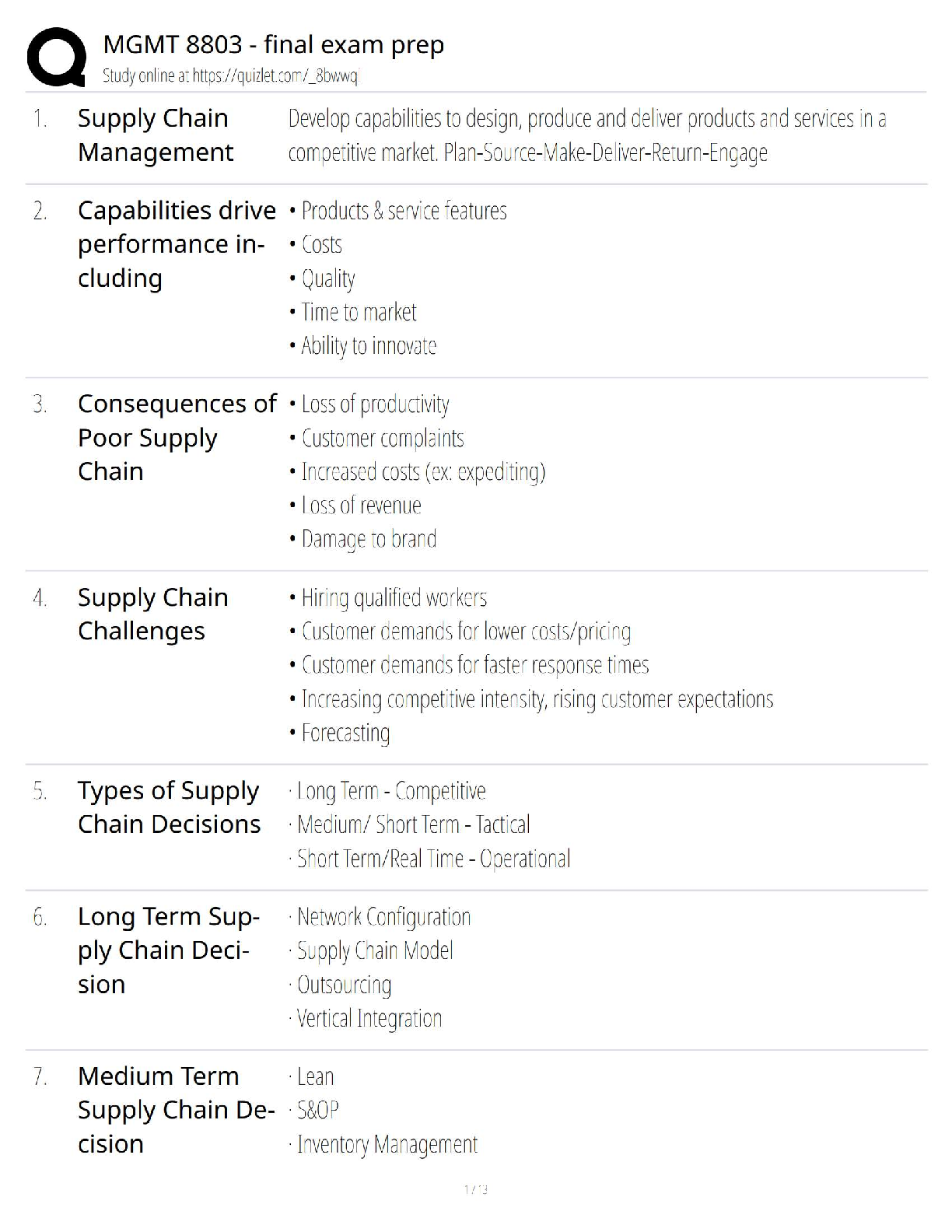Viewport: 952px width, 1232px height.
Task: Click the Plan-Source-Make-Deliver definition text
Action: 586,135
